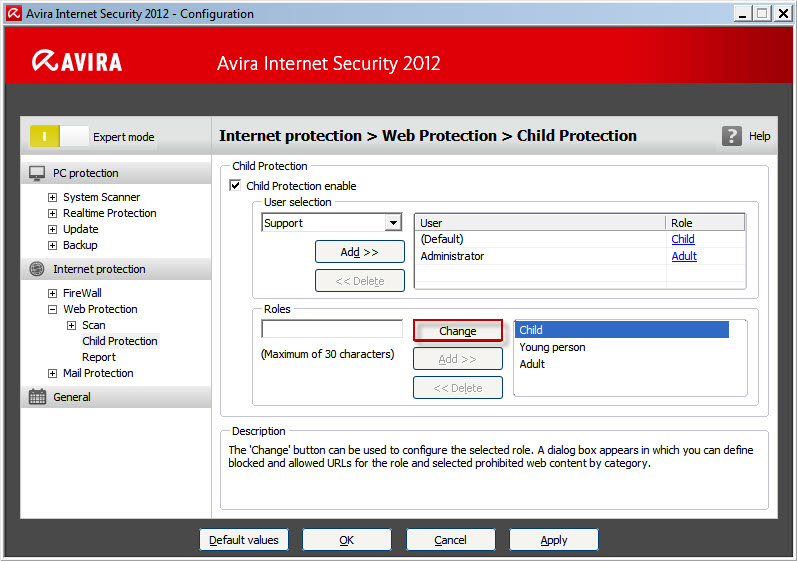Focus the role name input field
Viewport: 797px width, 561px height.
coord(332,329)
